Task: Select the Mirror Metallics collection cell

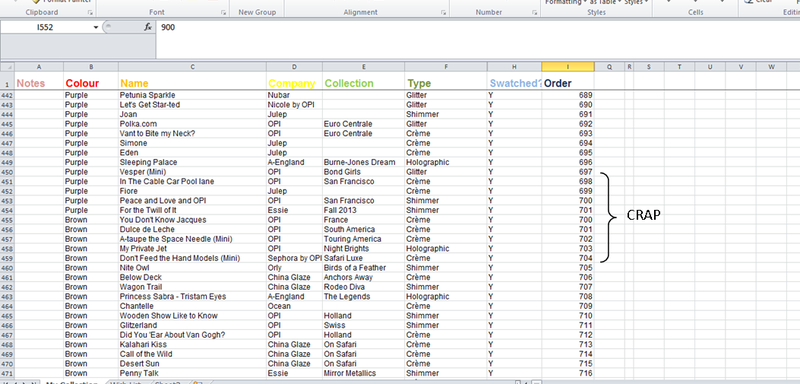Action: 364,373
